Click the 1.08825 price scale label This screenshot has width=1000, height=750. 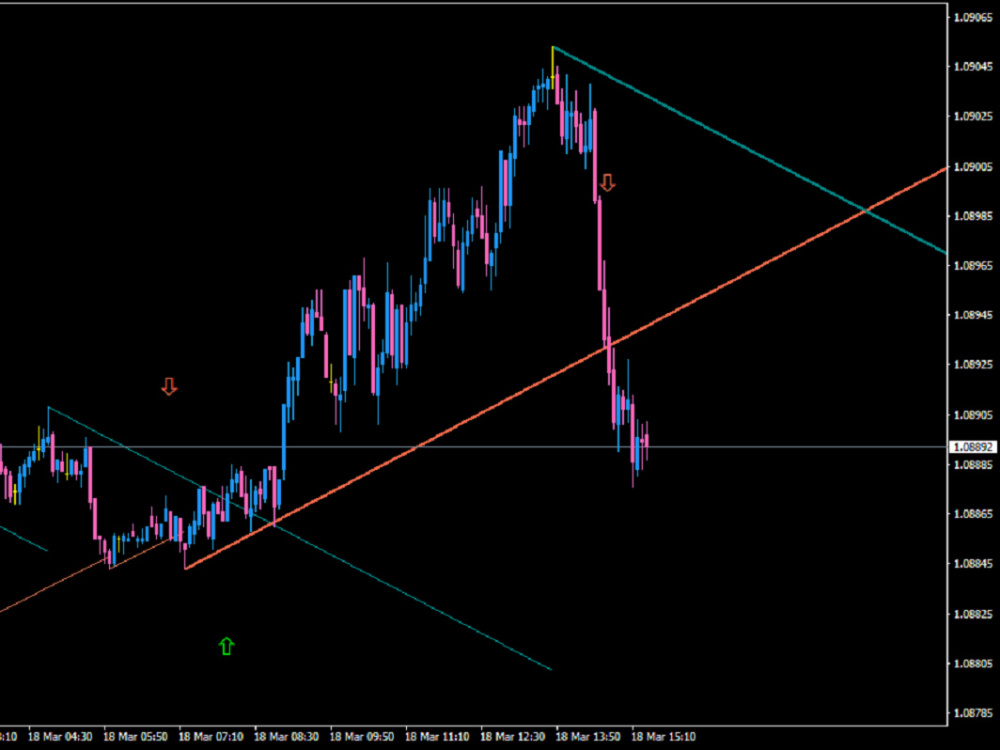click(973, 614)
